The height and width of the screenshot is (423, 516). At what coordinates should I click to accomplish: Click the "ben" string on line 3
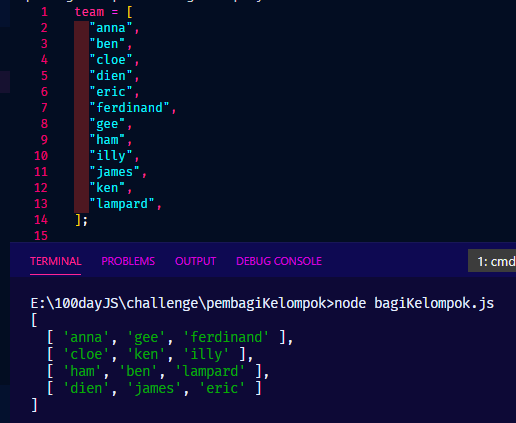tap(107, 44)
